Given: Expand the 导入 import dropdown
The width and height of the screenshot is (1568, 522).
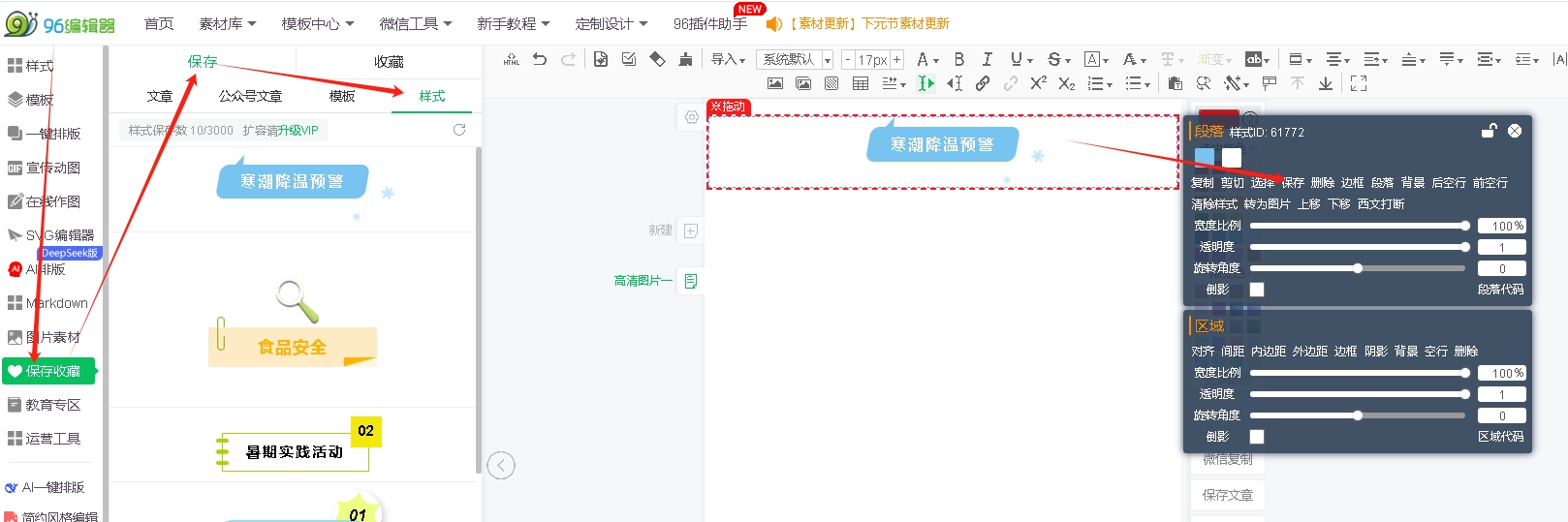Looking at the screenshot, I should coord(728,60).
